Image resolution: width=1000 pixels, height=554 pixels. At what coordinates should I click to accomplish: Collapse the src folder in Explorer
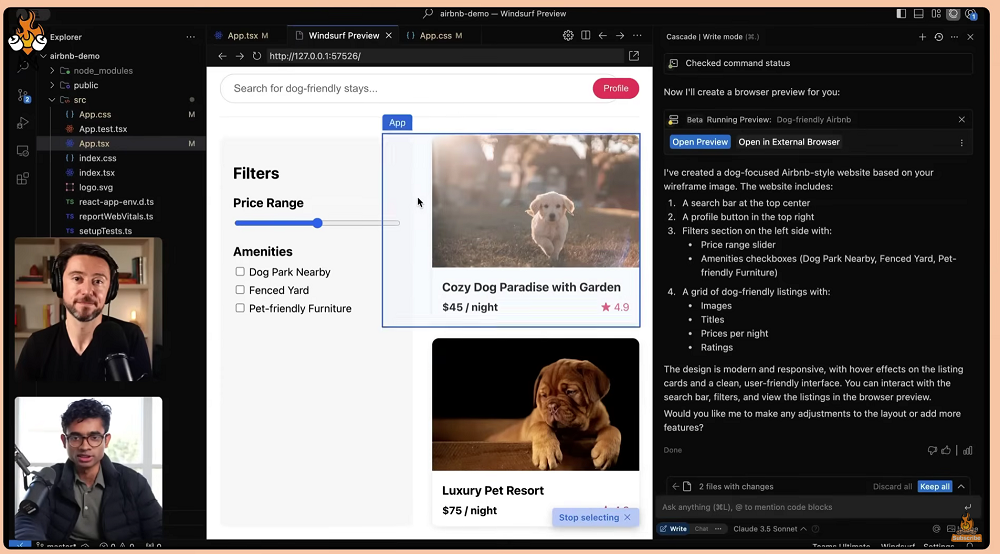point(52,100)
